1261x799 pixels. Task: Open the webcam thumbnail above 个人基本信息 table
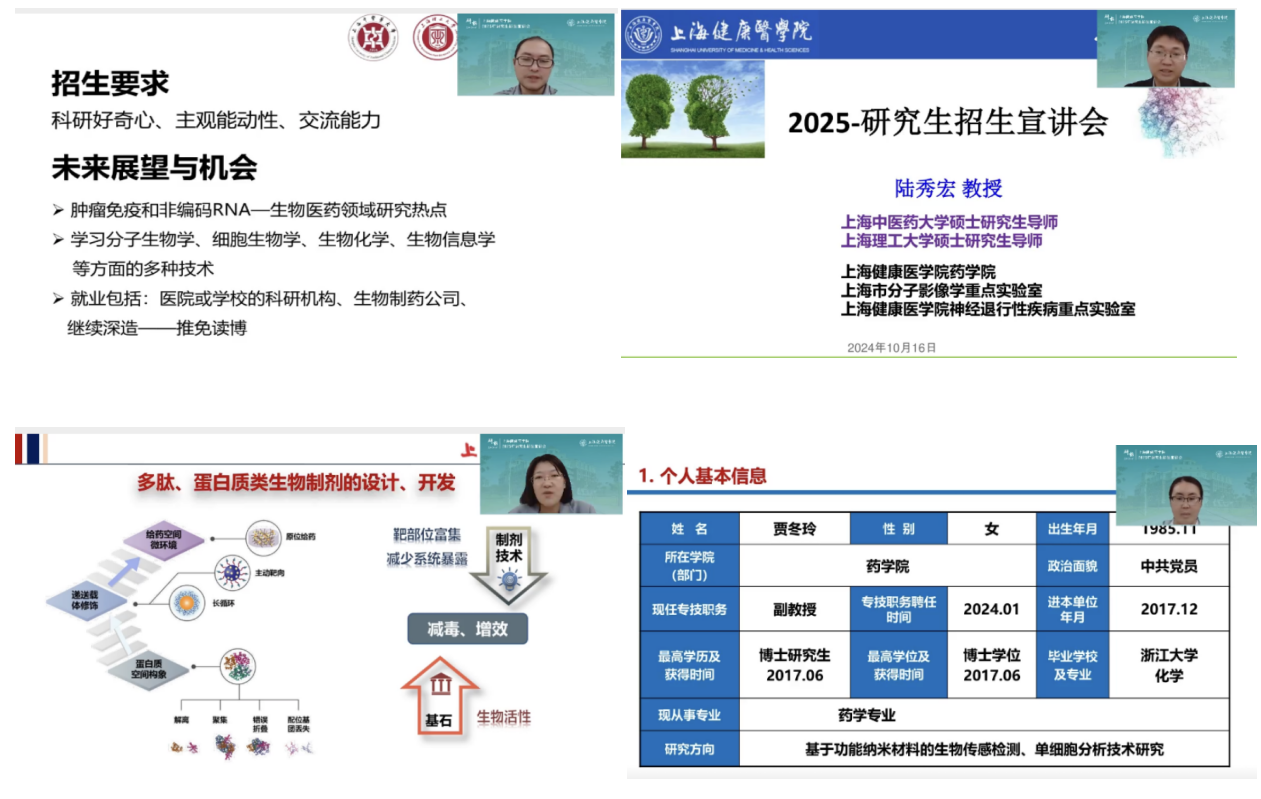1185,485
